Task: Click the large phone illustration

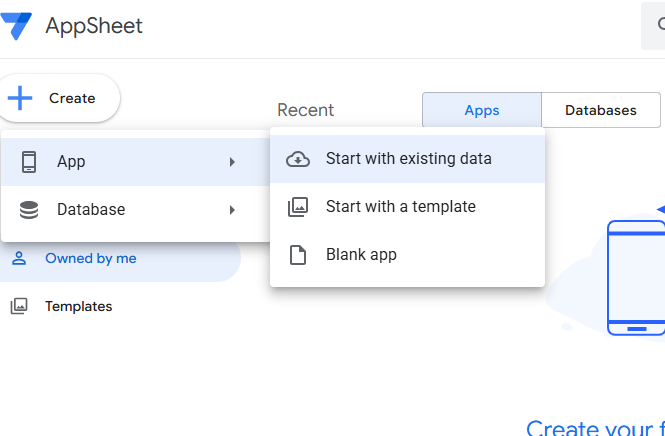Action: [636, 278]
